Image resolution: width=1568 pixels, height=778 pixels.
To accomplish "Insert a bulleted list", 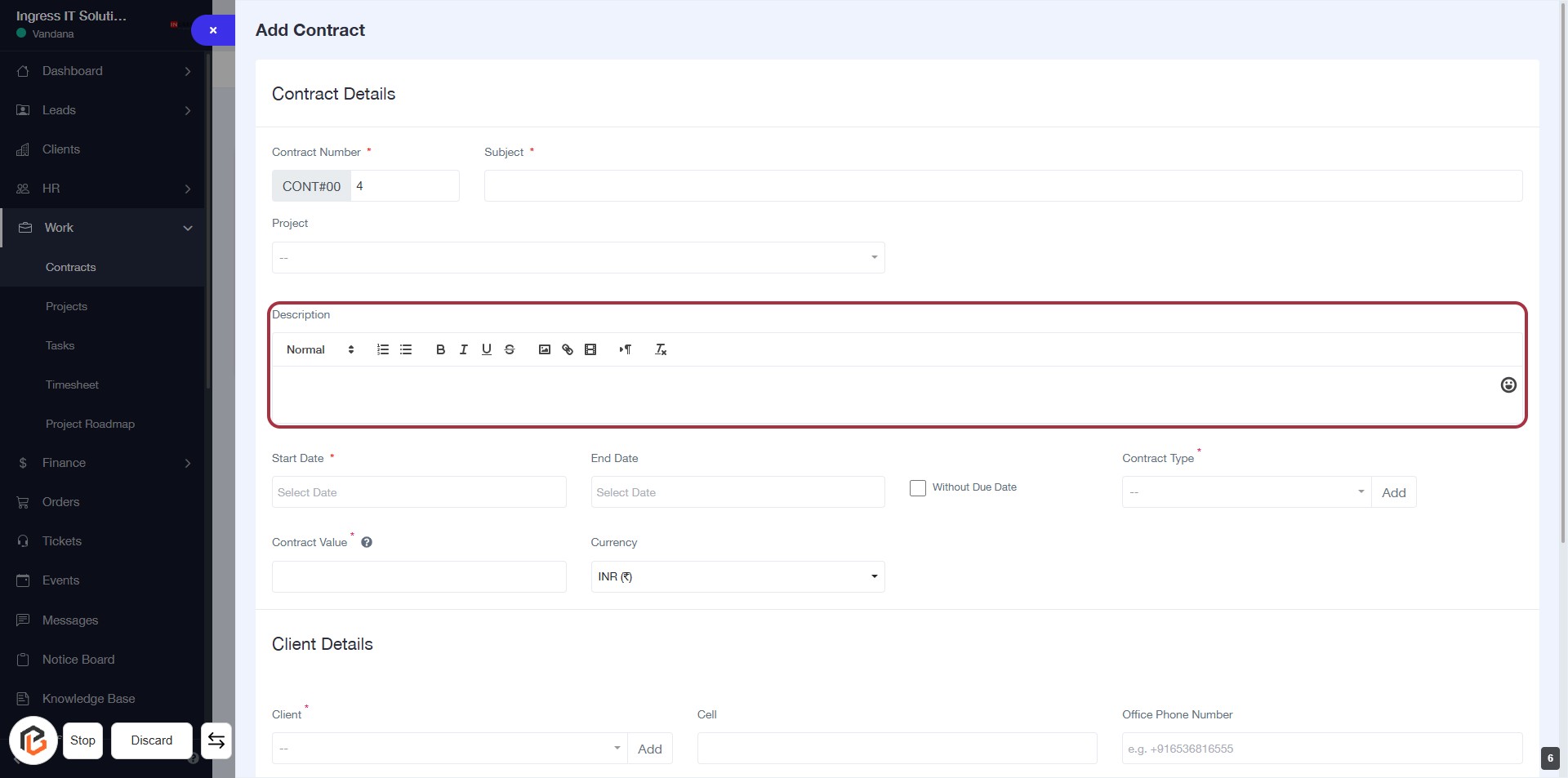I will coord(406,349).
